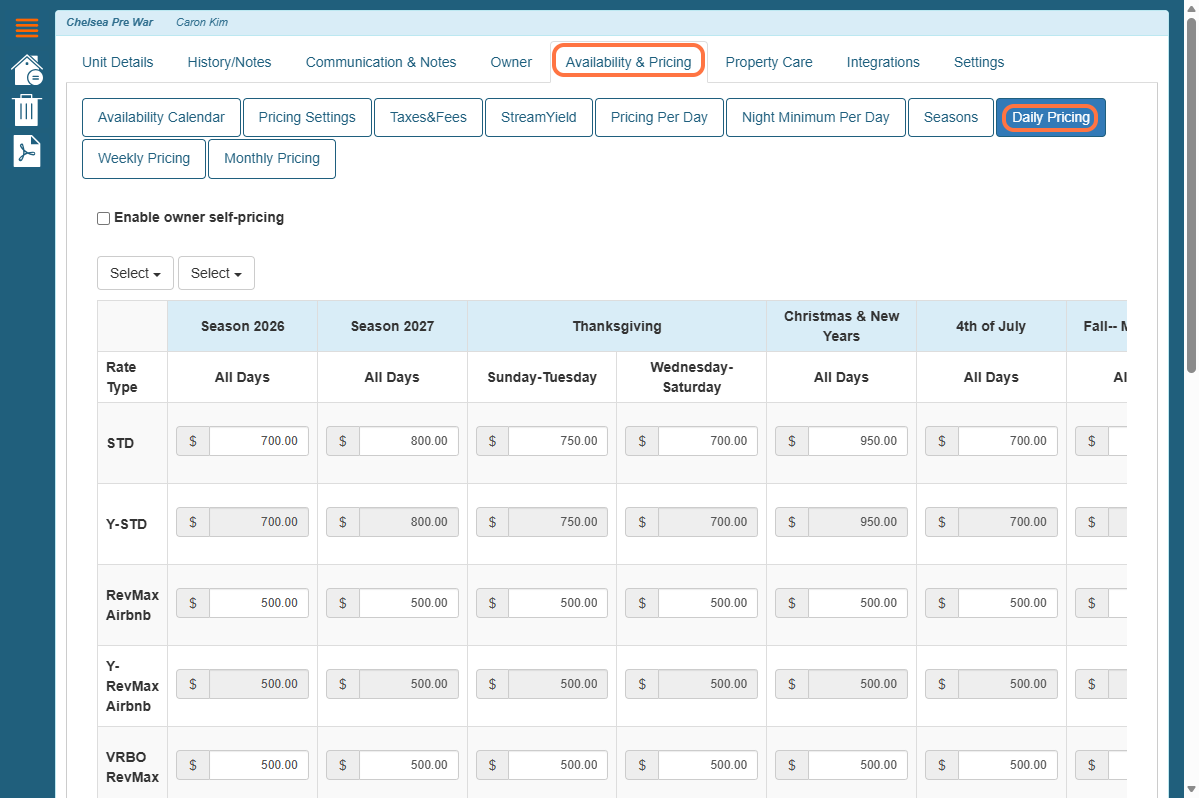Open Taxes&Fees sub-tab
The image size is (1199, 798).
coord(428,117)
